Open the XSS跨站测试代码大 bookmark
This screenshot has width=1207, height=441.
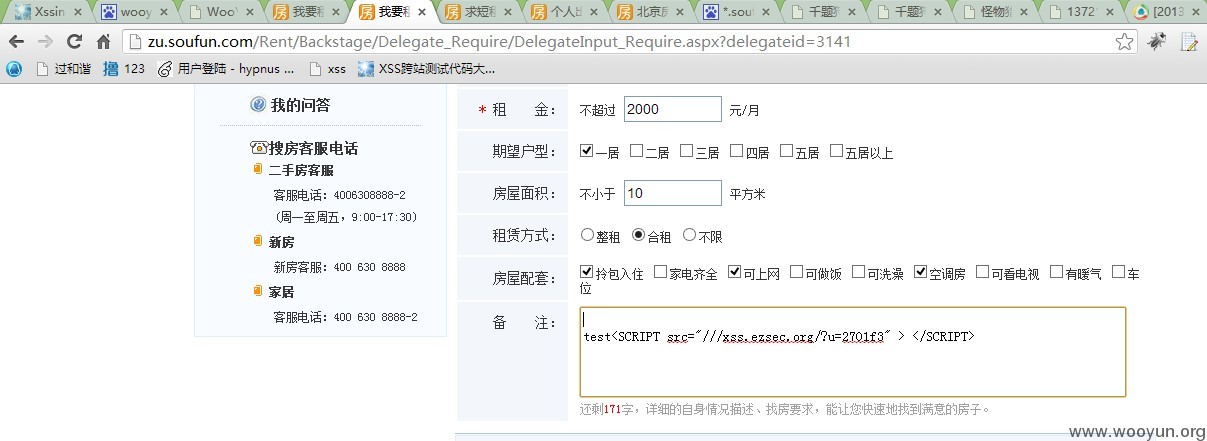coord(426,69)
